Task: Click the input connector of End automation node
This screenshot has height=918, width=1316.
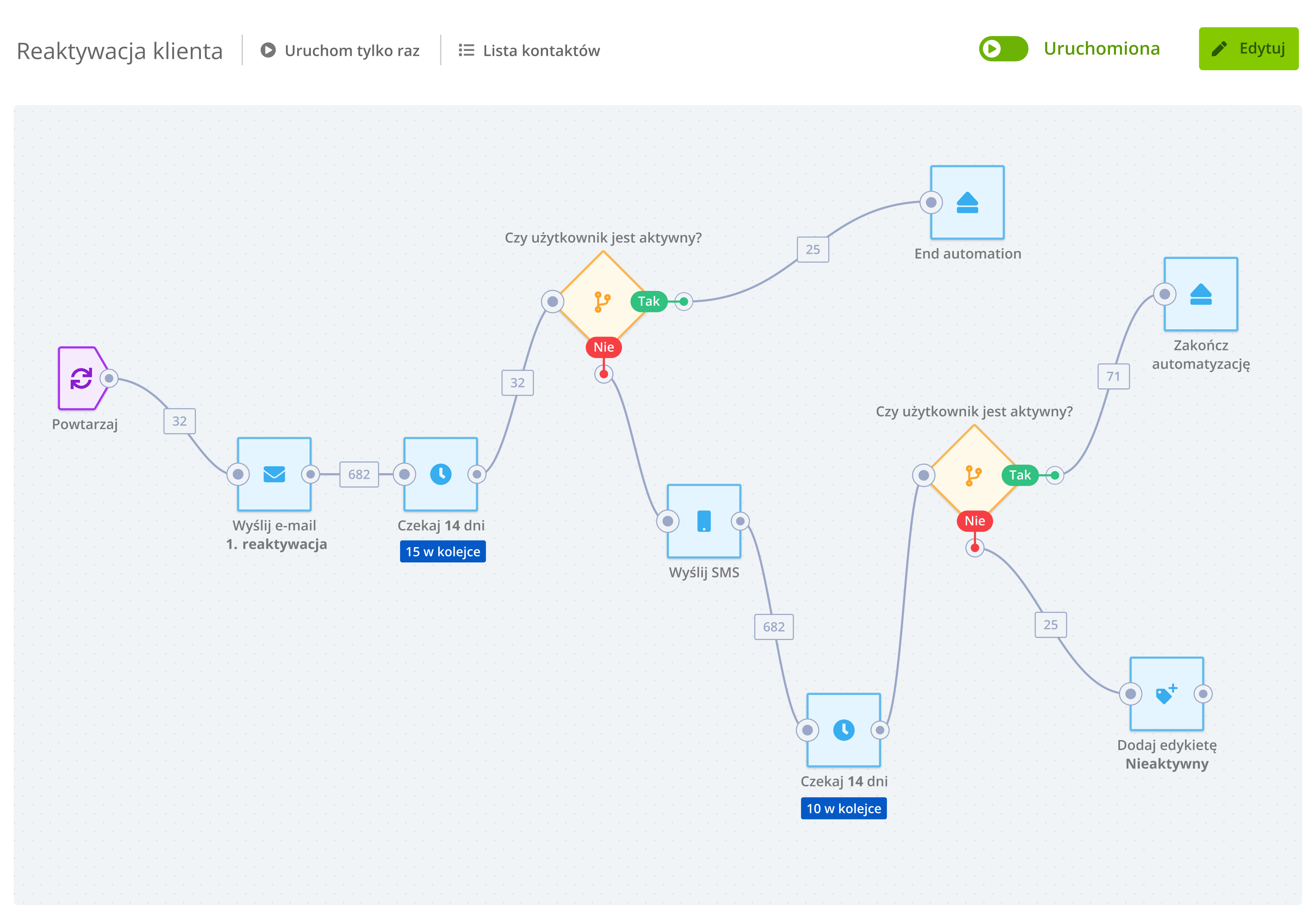Action: pos(931,202)
